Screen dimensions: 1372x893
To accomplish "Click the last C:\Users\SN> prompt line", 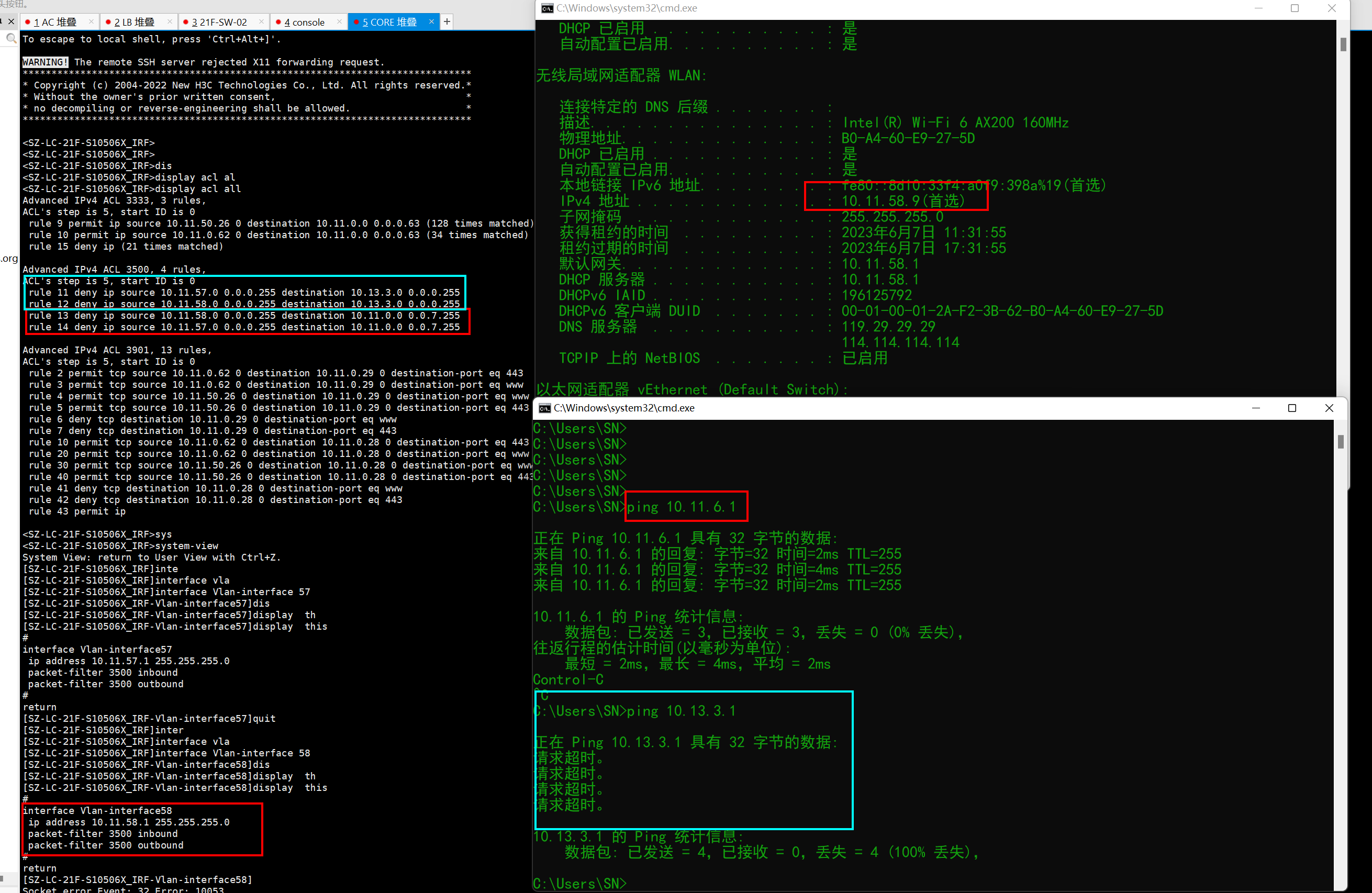I will [579, 883].
